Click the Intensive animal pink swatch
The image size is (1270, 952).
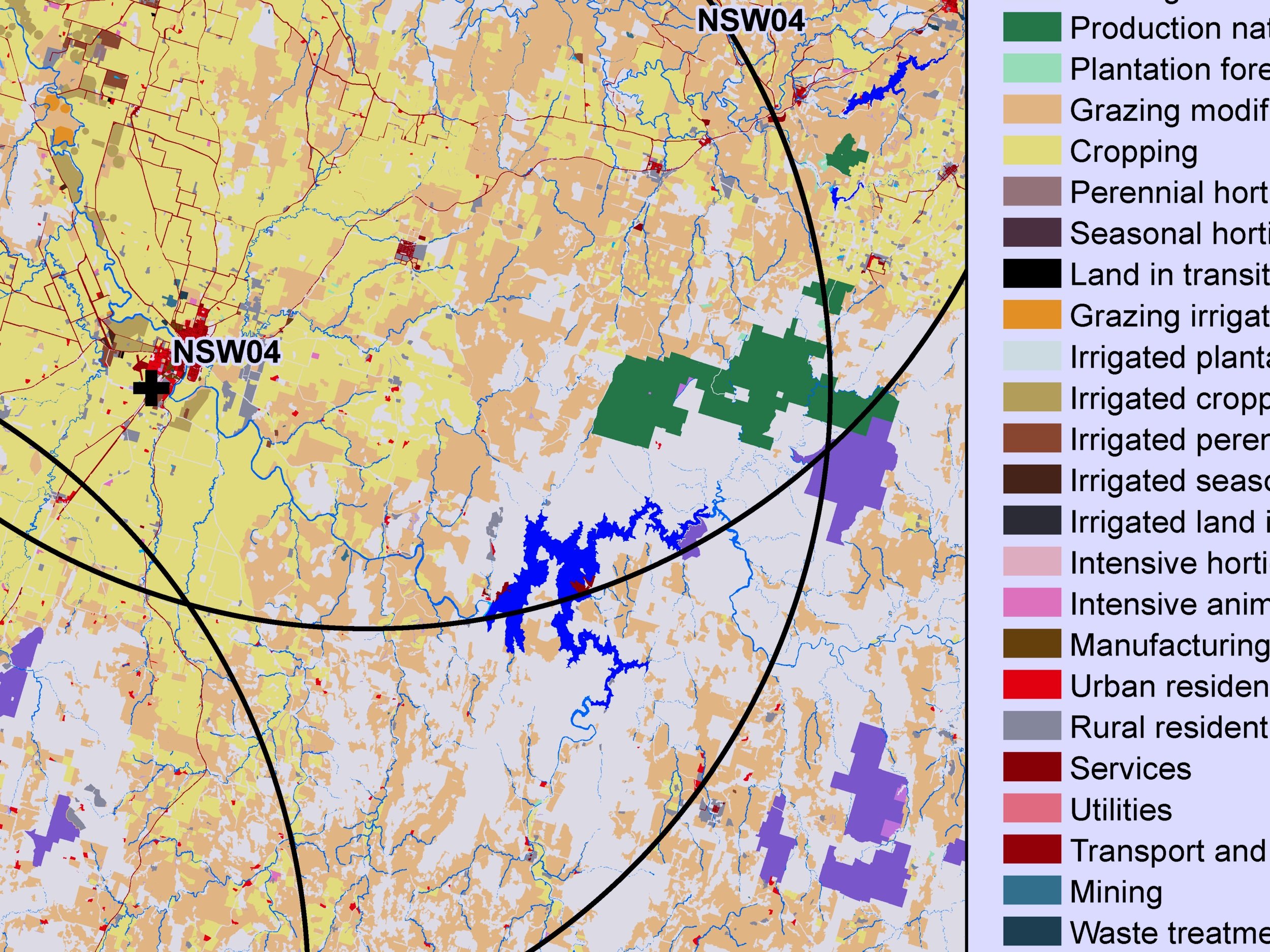tap(1032, 603)
